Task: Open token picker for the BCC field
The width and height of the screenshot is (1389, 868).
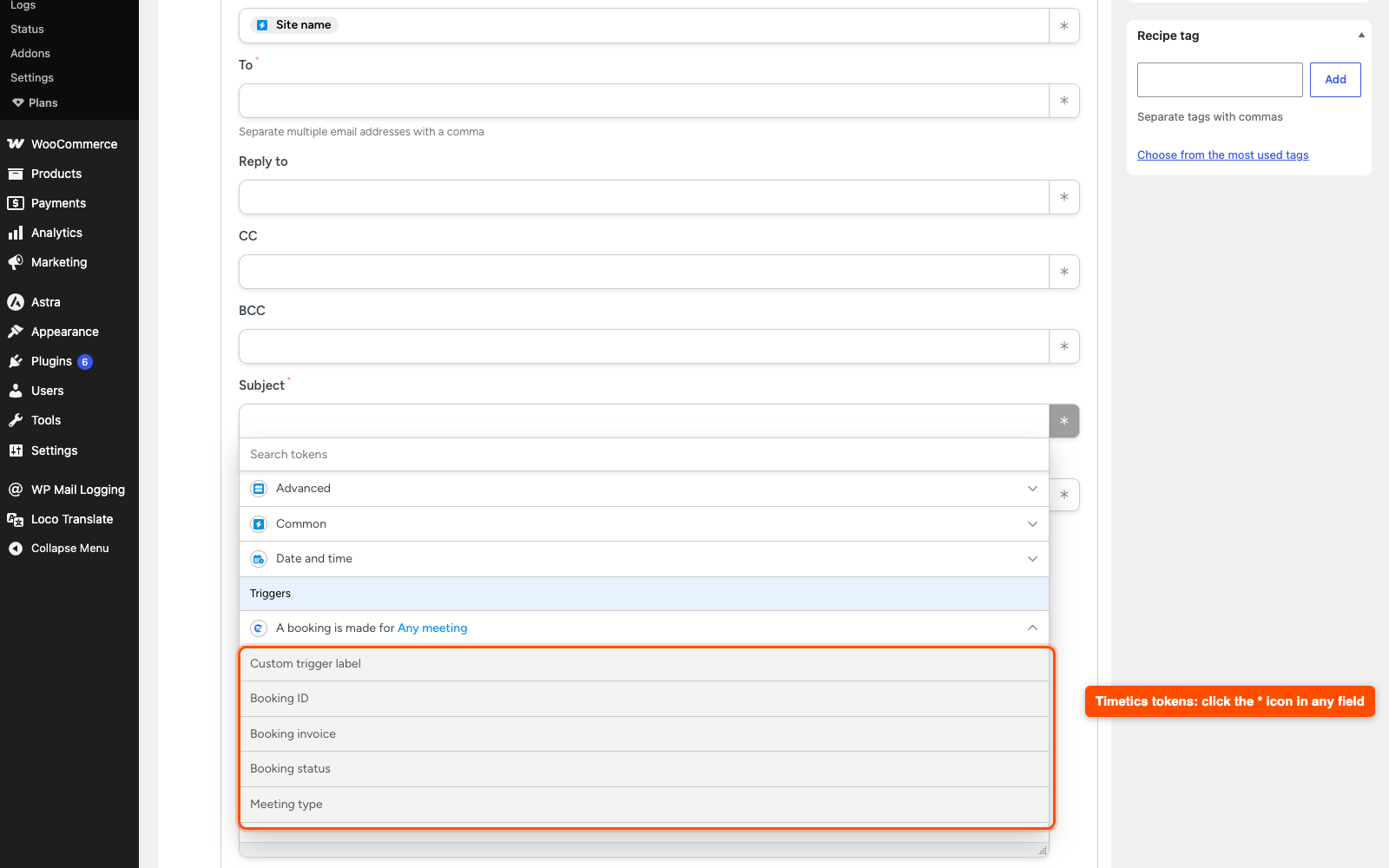Action: (1064, 346)
